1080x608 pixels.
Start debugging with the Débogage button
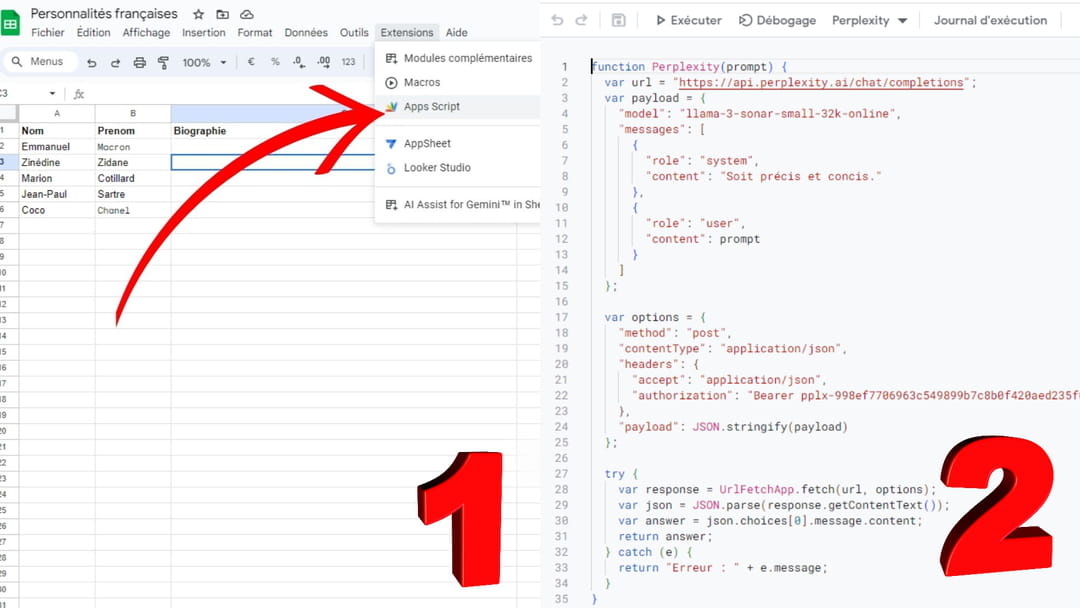778,21
